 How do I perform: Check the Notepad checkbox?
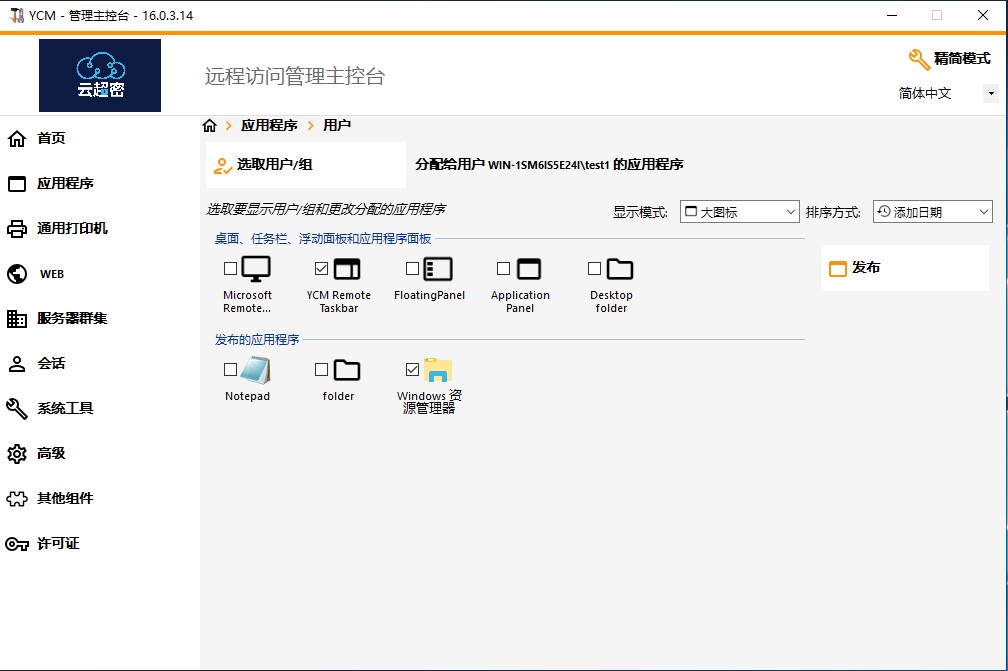230,369
